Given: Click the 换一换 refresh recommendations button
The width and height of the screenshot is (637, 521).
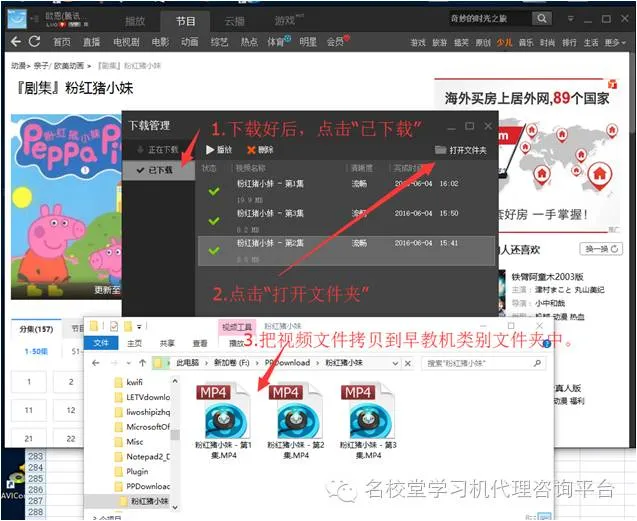Looking at the screenshot, I should pyautogui.click(x=601, y=249).
